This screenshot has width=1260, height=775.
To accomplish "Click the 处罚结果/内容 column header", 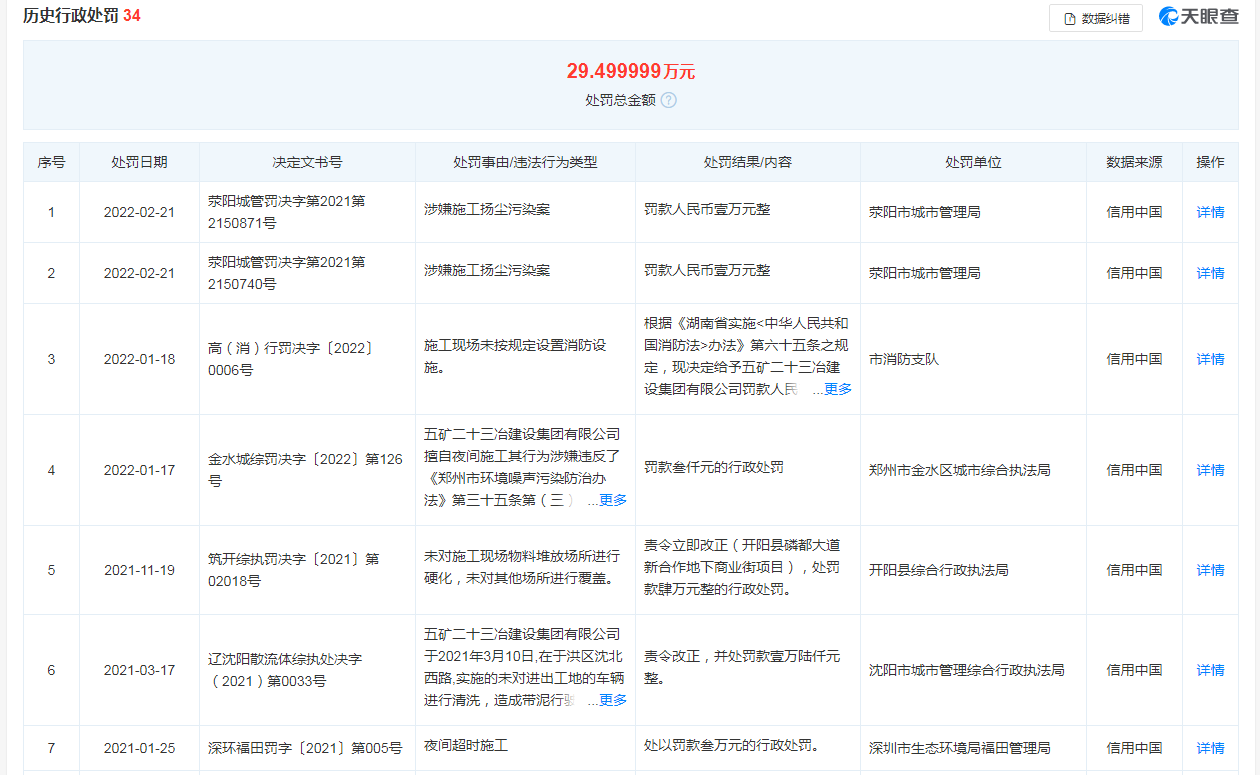I will point(747,162).
